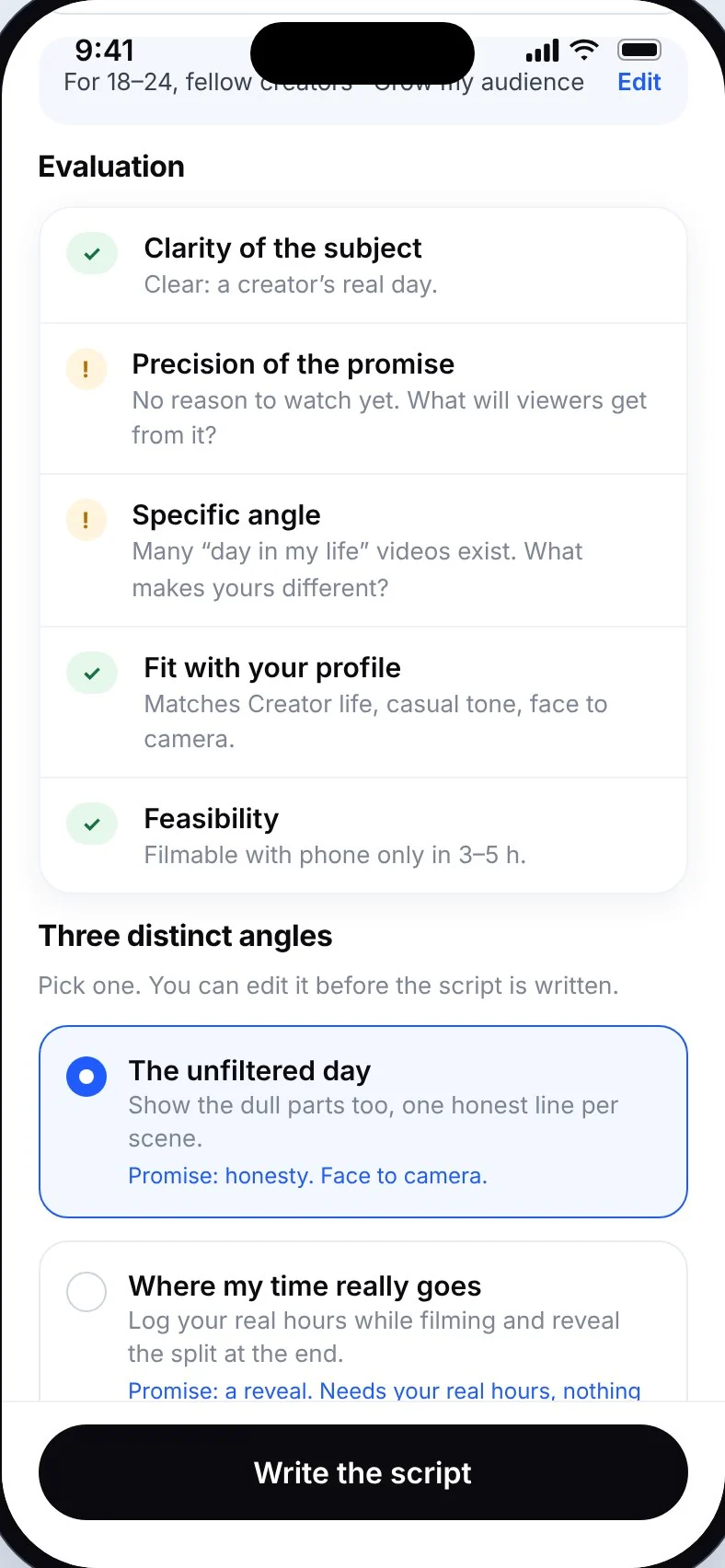Tap the Wi-Fi status icon
Image resolution: width=725 pixels, height=1568 pixels.
584,50
